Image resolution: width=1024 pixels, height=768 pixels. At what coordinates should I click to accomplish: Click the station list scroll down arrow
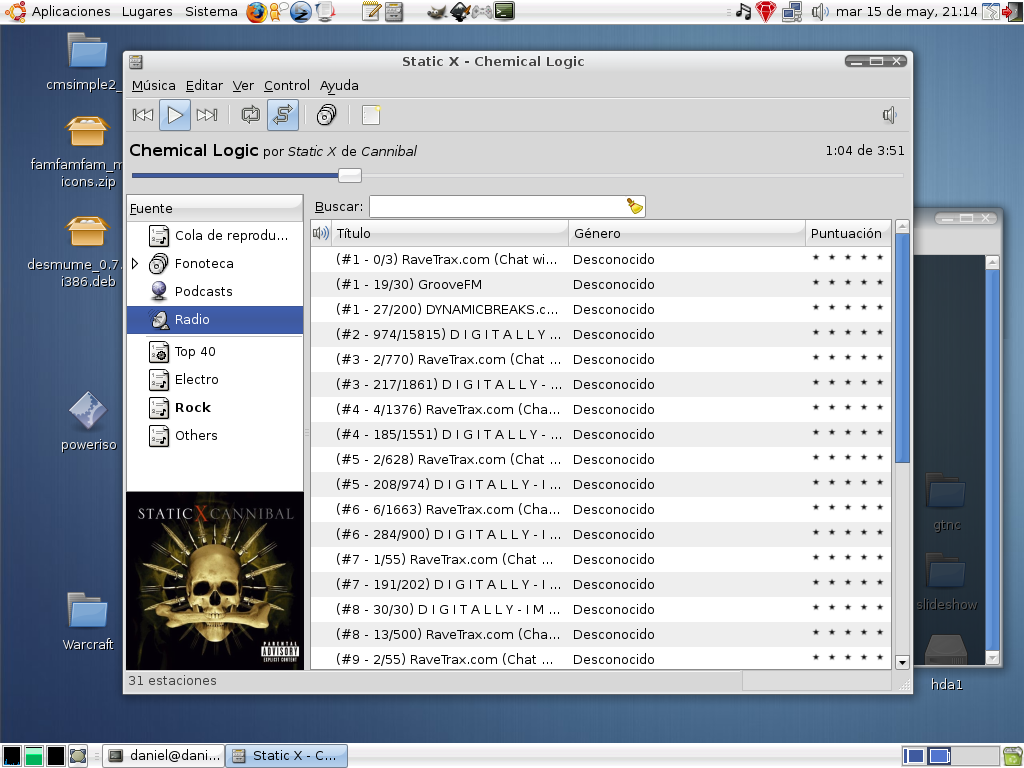[903, 662]
